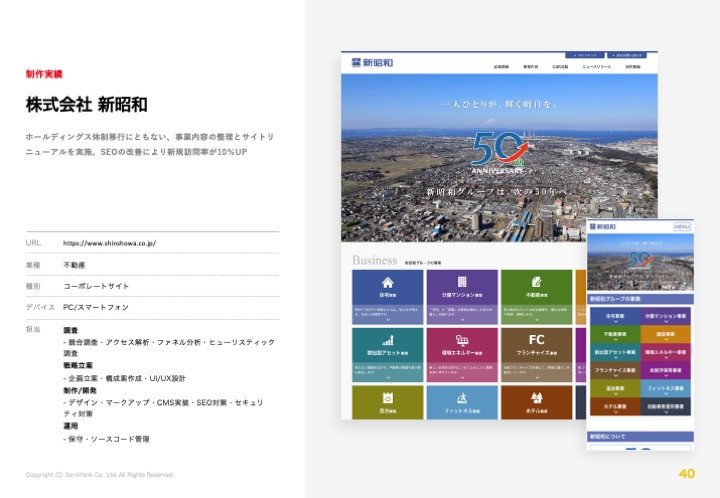Click the page number 40
The height and width of the screenshot is (498, 720).
click(x=686, y=474)
